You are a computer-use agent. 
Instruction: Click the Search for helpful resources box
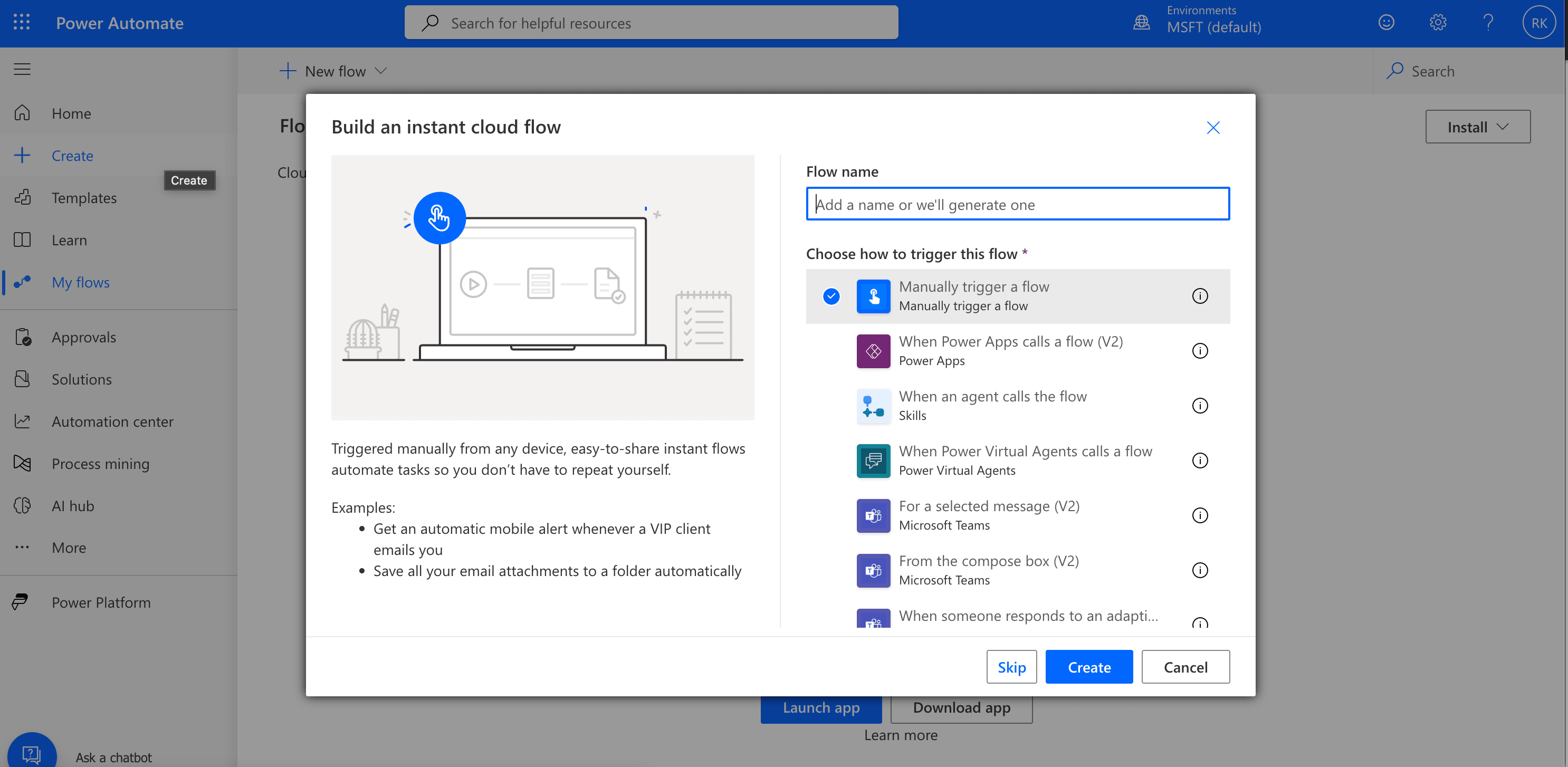click(x=651, y=23)
